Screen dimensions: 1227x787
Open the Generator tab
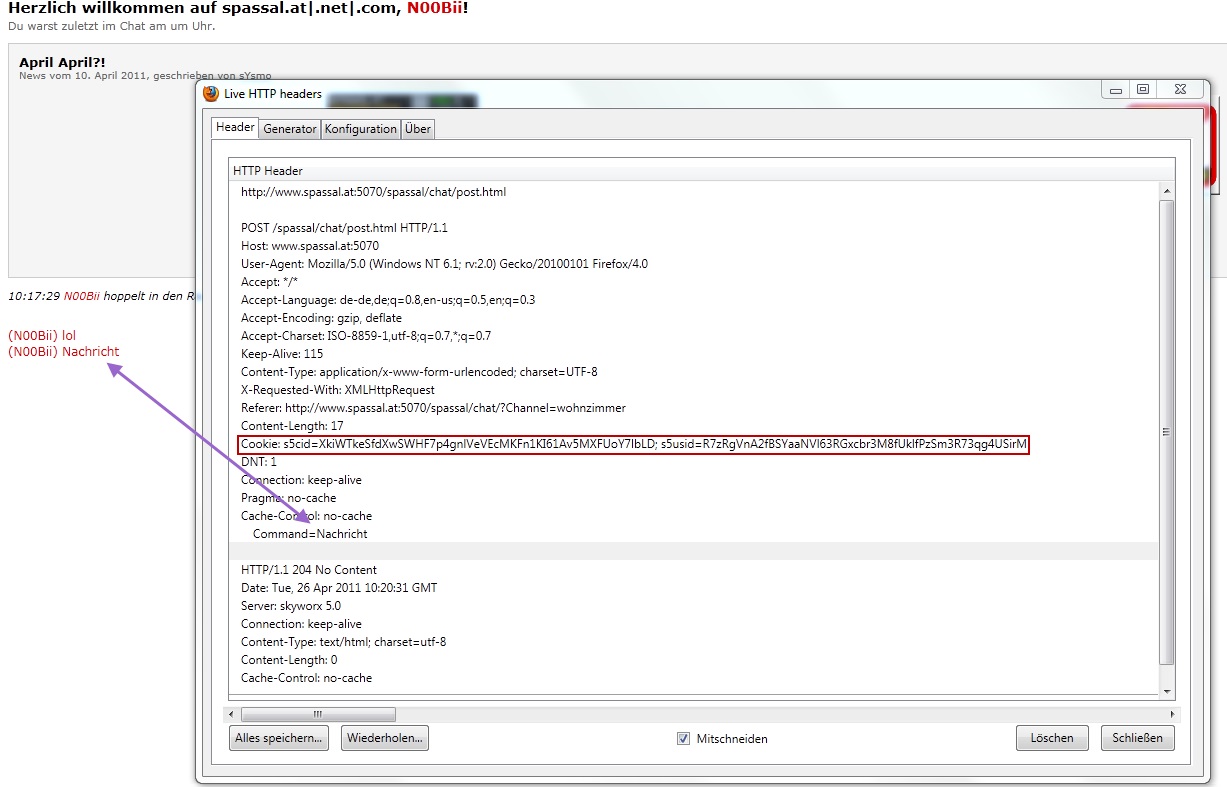[290, 129]
